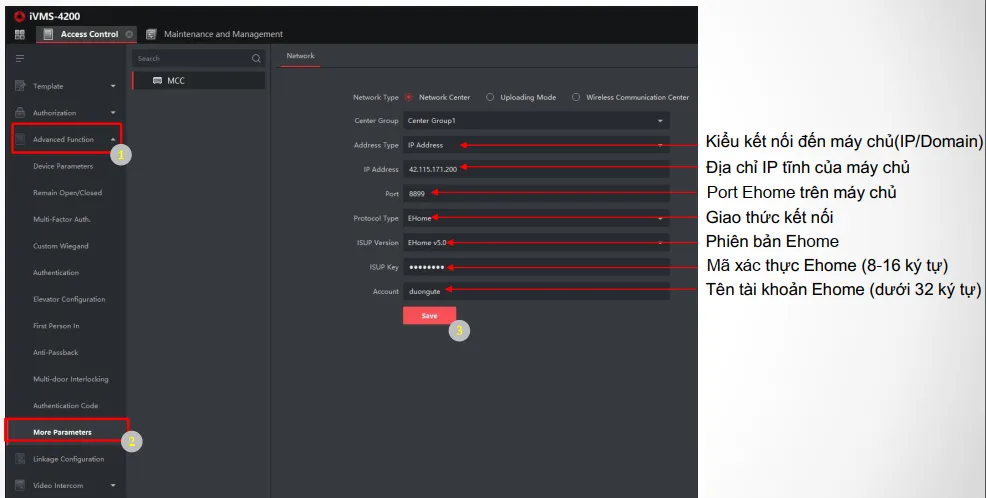Open the Protocol Type dropdown
Viewport: 986px width, 498px height.
536,218
